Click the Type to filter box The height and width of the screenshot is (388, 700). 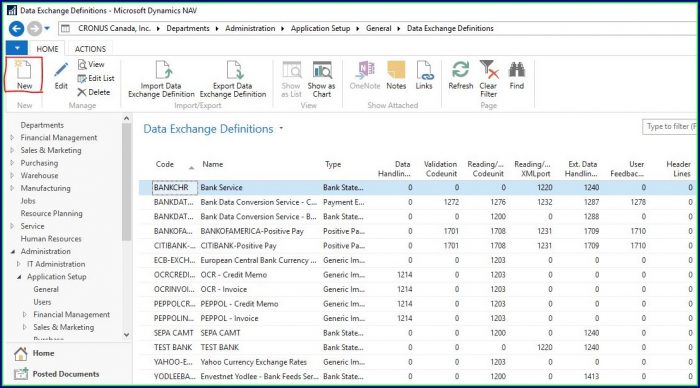pos(670,127)
